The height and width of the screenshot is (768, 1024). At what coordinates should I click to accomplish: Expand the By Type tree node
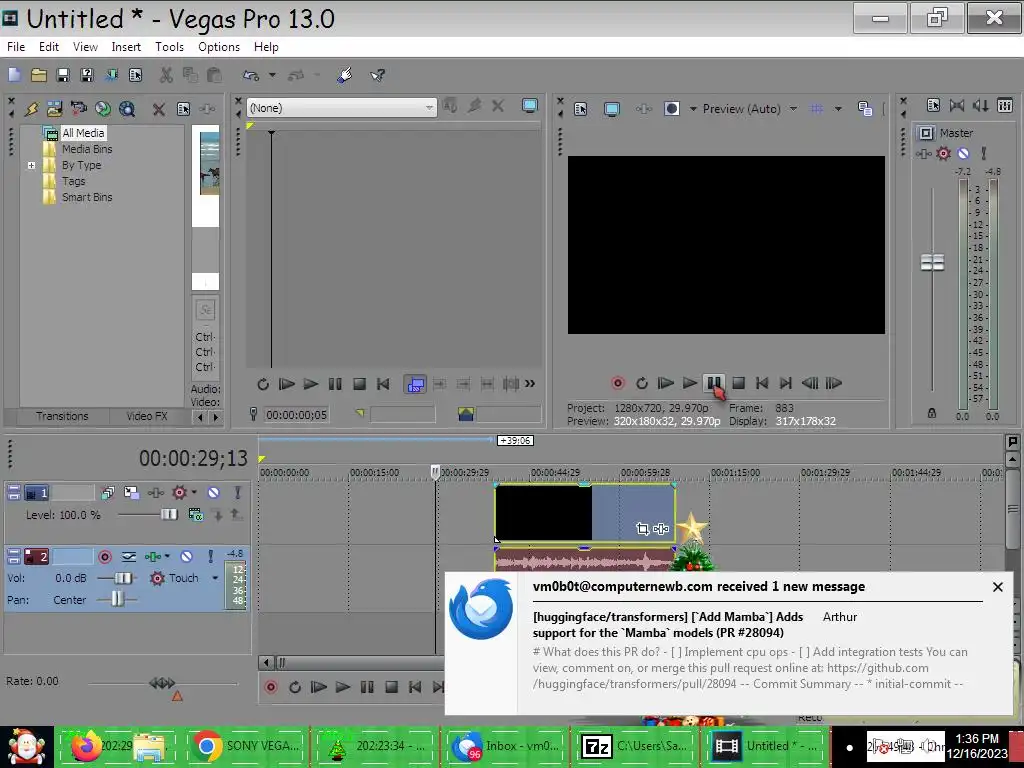pos(31,165)
